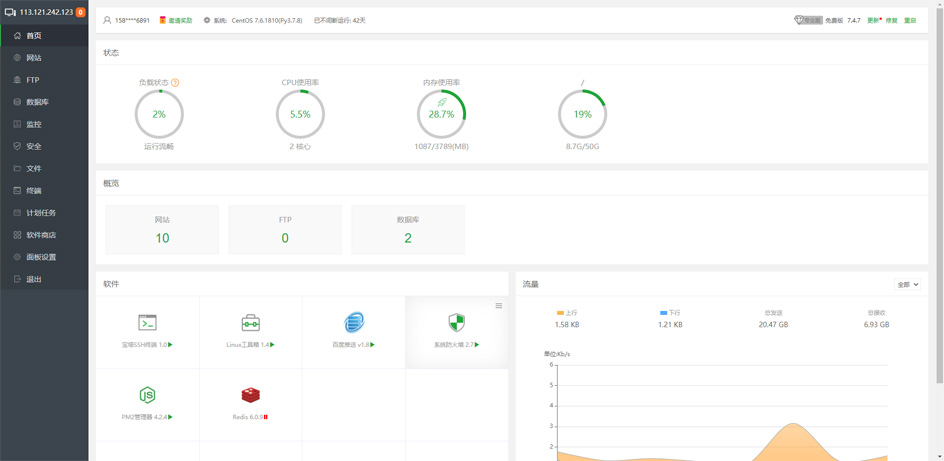Select 数据库 in the sidebar
The height and width of the screenshot is (461, 944).
pyautogui.click(x=44, y=102)
